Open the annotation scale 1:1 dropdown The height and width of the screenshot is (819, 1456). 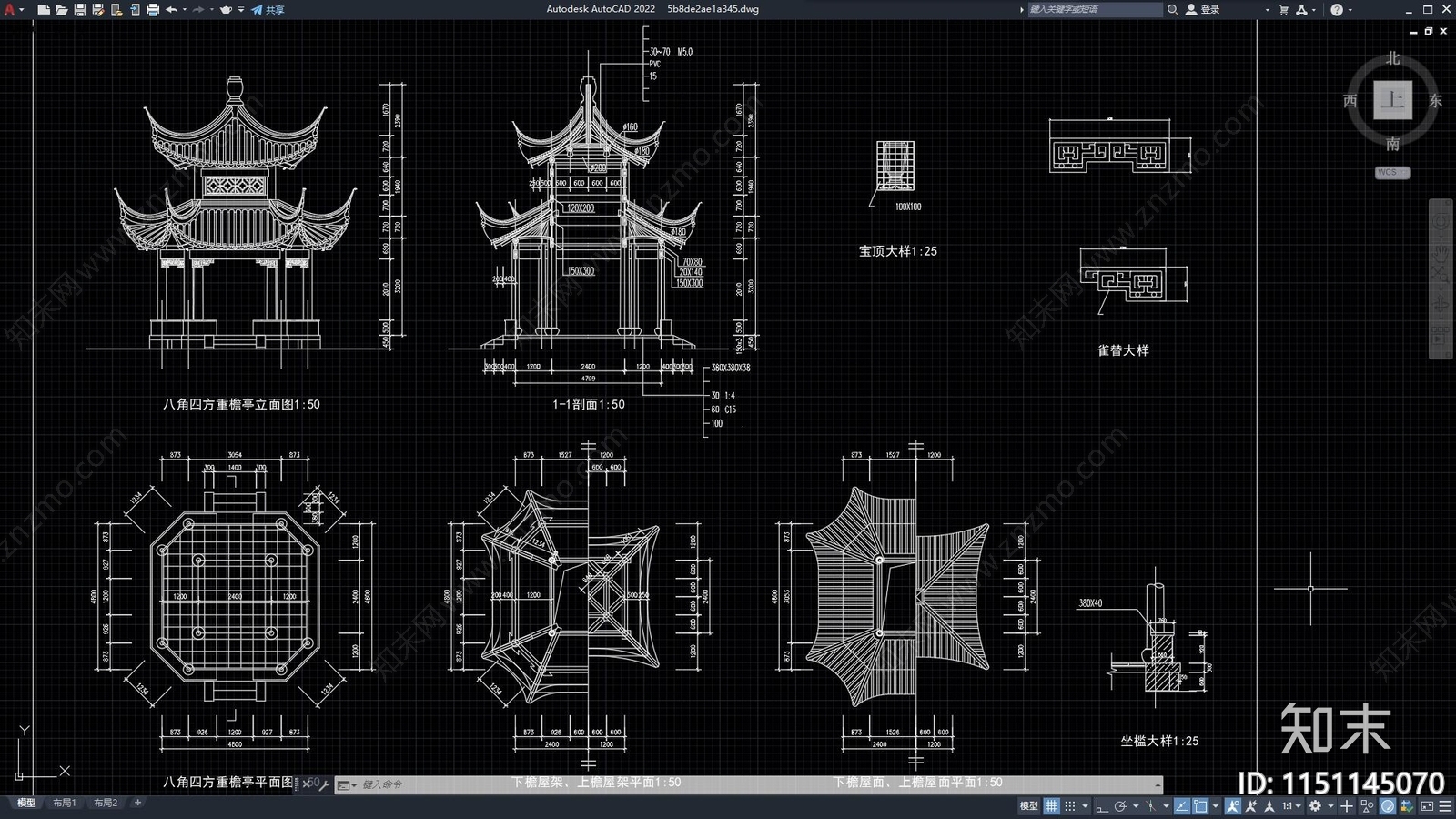coord(1293,805)
